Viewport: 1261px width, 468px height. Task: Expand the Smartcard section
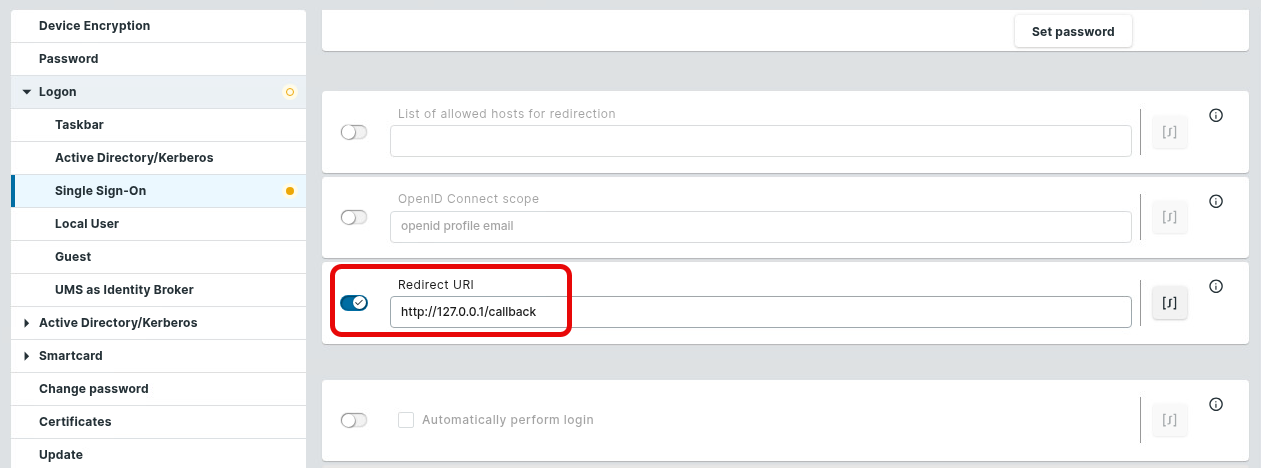(x=27, y=356)
